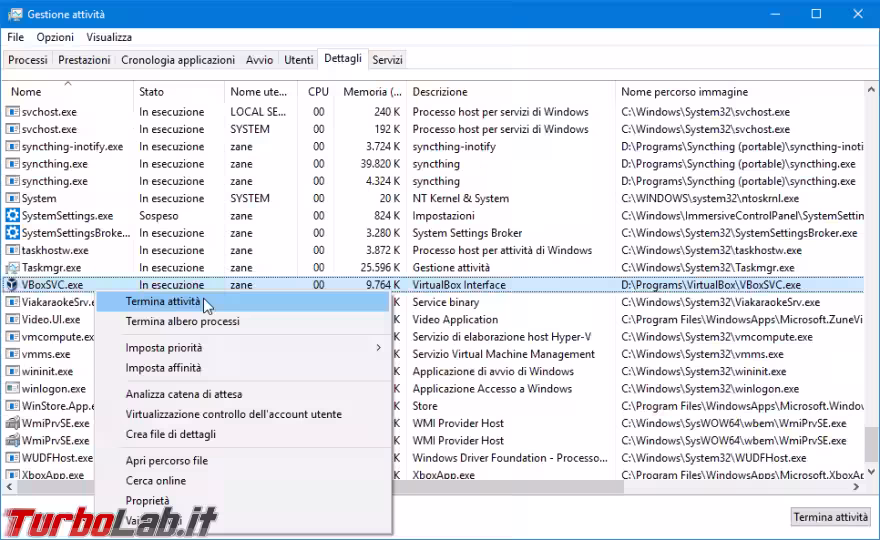Expand the Imposta priorità submenu arrow
The height and width of the screenshot is (540, 880).
click(x=379, y=347)
